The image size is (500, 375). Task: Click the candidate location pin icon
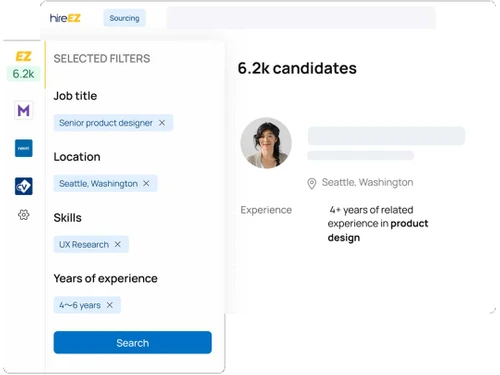pos(312,183)
